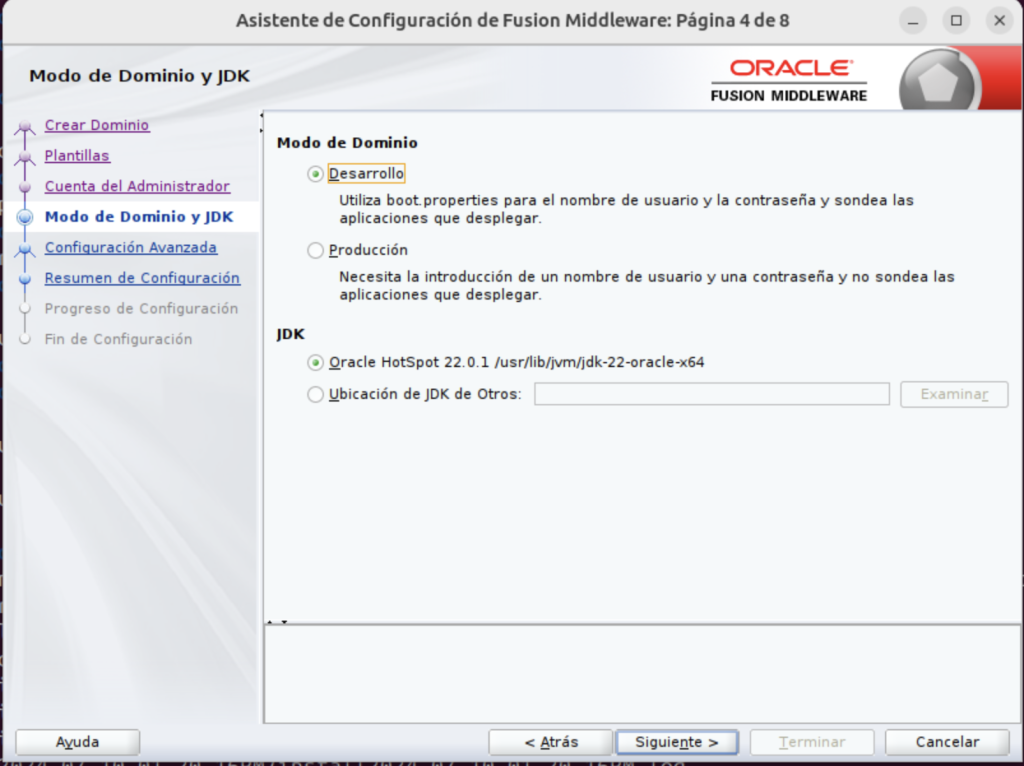Click the Examinar browse button
1024x766 pixels.
[953, 394]
